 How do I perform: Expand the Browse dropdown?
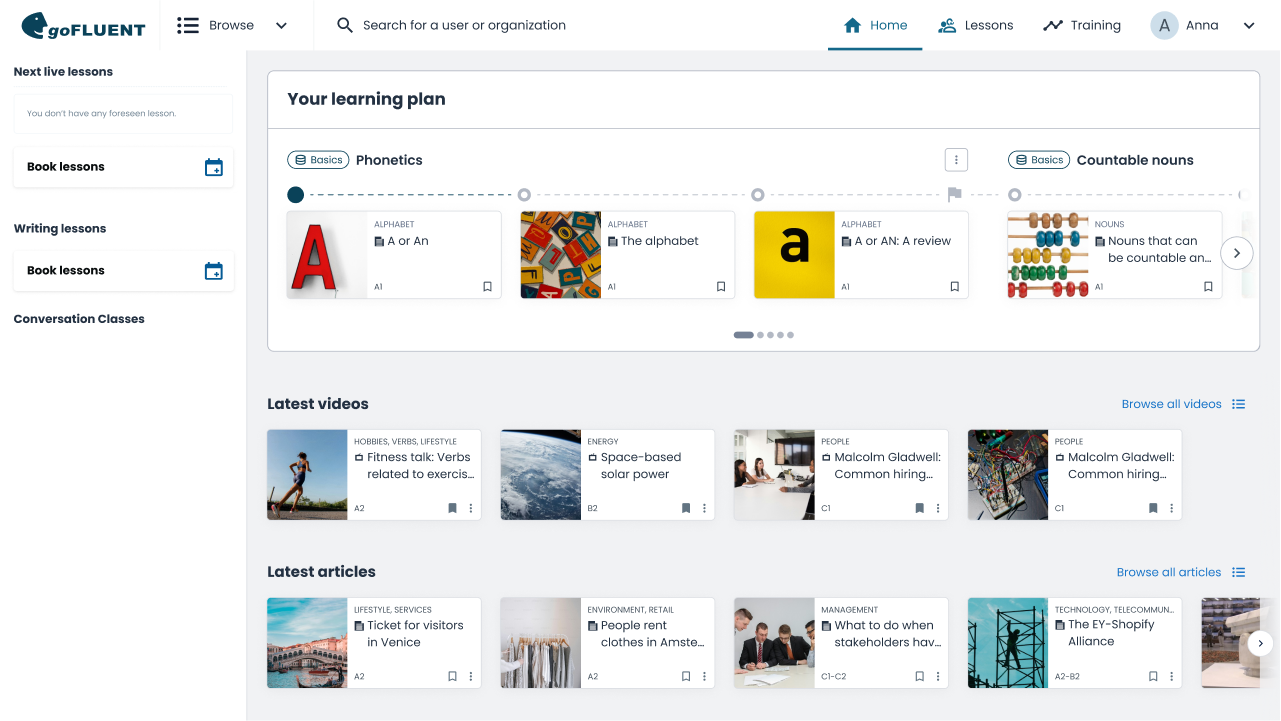point(281,24)
